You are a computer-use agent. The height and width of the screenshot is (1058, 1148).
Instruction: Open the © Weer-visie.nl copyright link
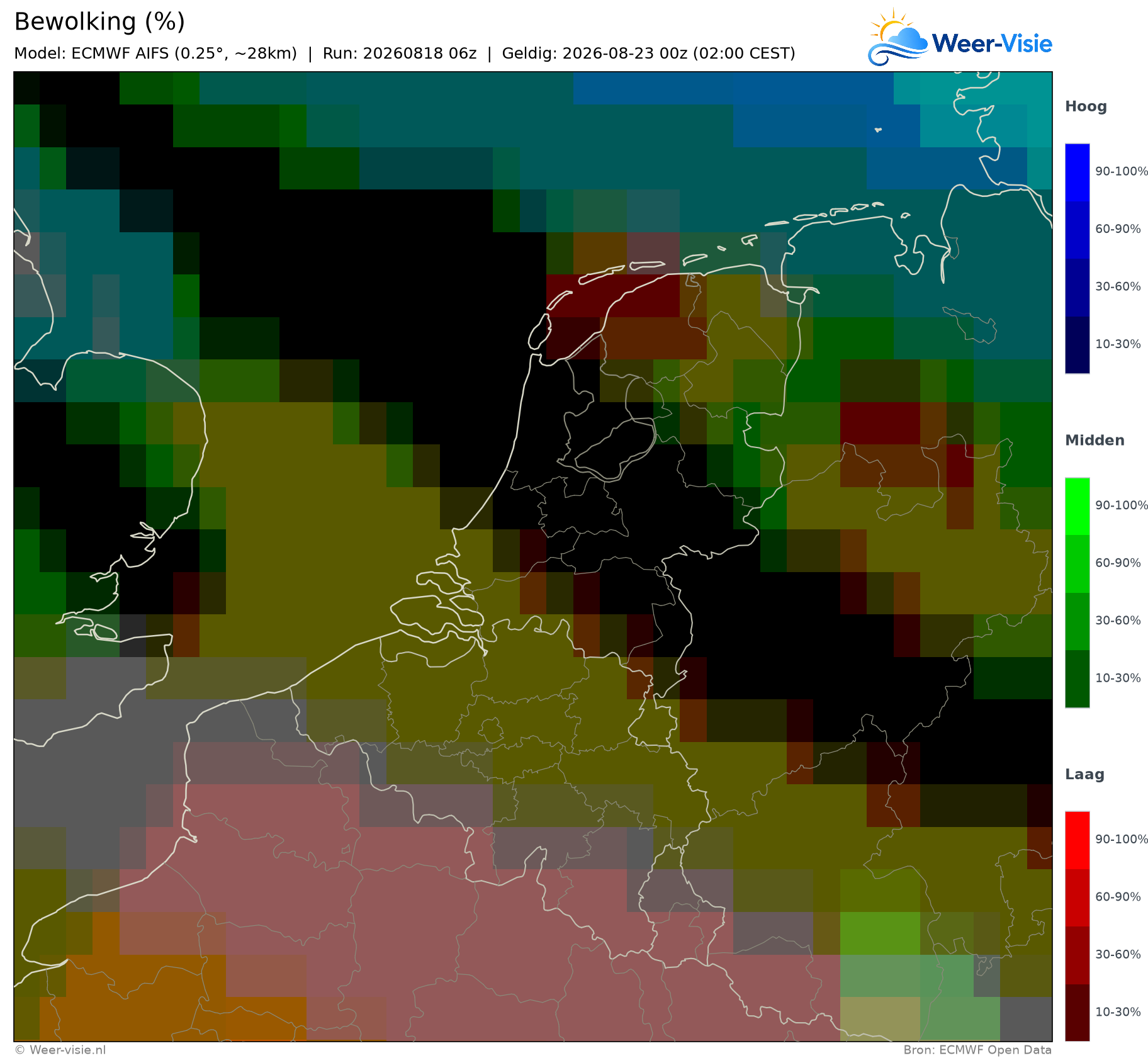click(60, 1050)
